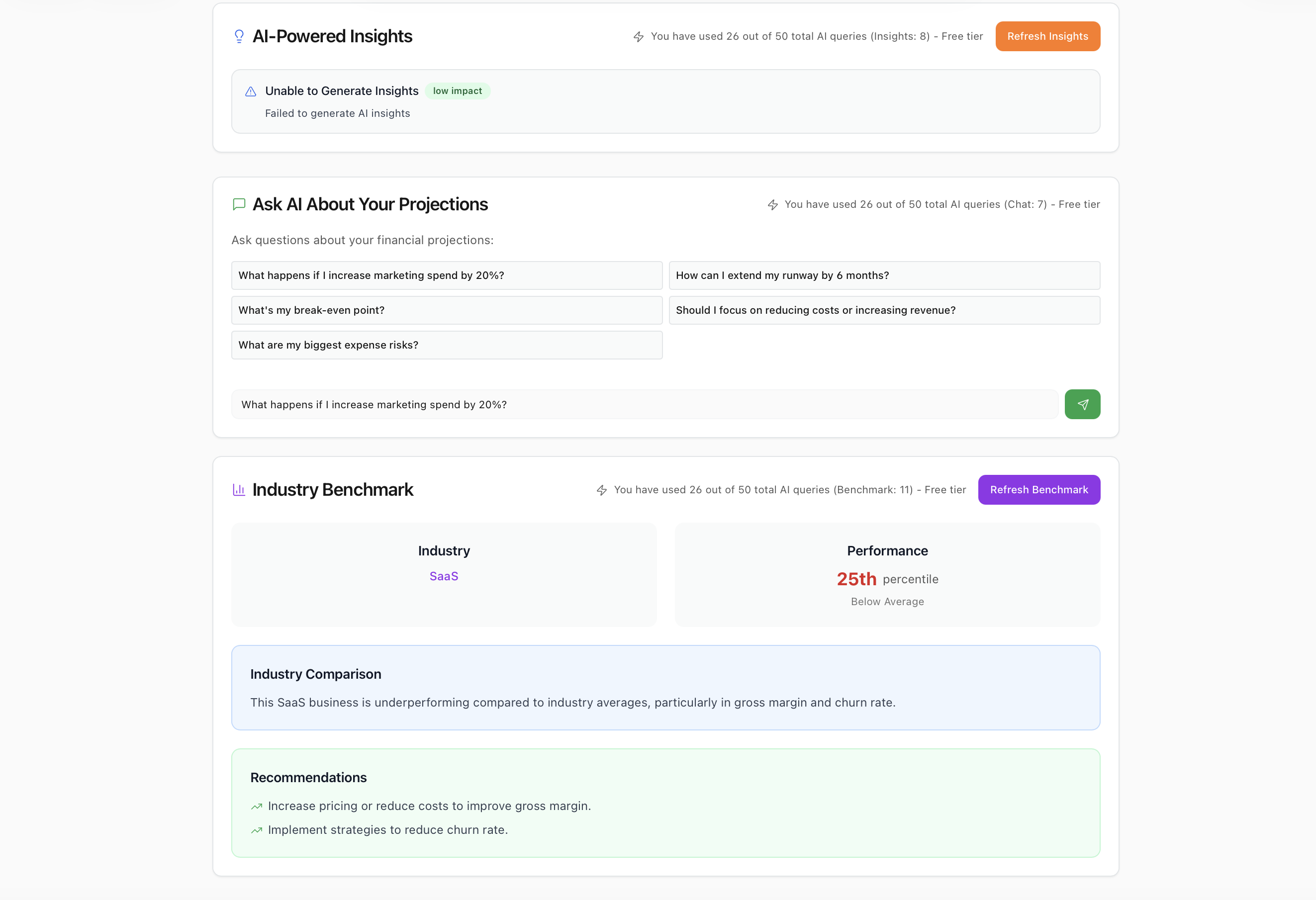This screenshot has width=1316, height=900.
Task: Click the lightning bolt icon near the Insights usage counter
Action: [638, 36]
